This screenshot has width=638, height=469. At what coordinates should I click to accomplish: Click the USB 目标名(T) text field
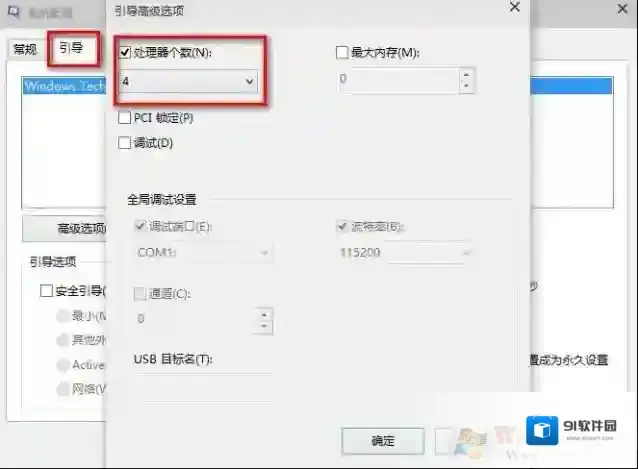202,376
